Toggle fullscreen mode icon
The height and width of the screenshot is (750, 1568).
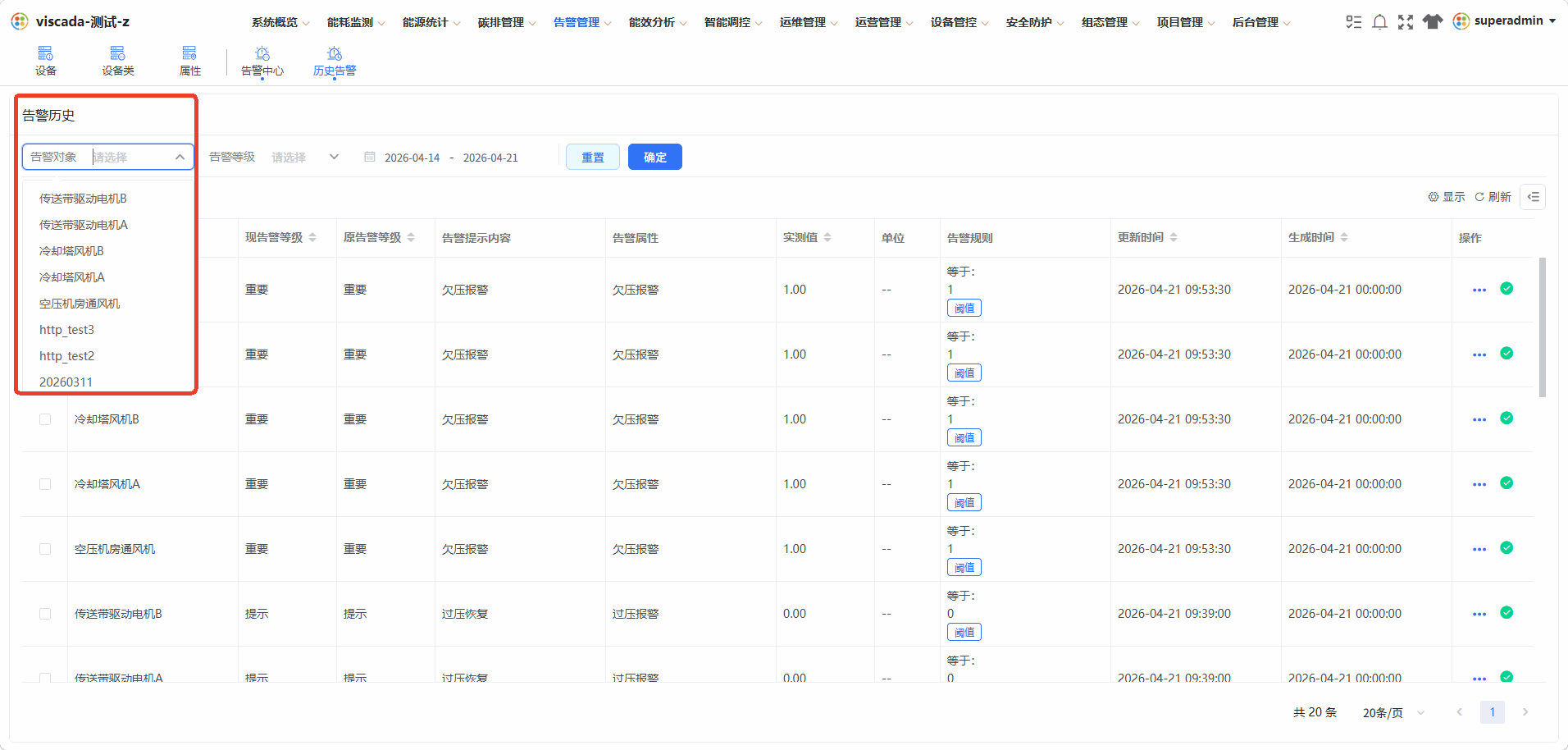(x=1406, y=22)
